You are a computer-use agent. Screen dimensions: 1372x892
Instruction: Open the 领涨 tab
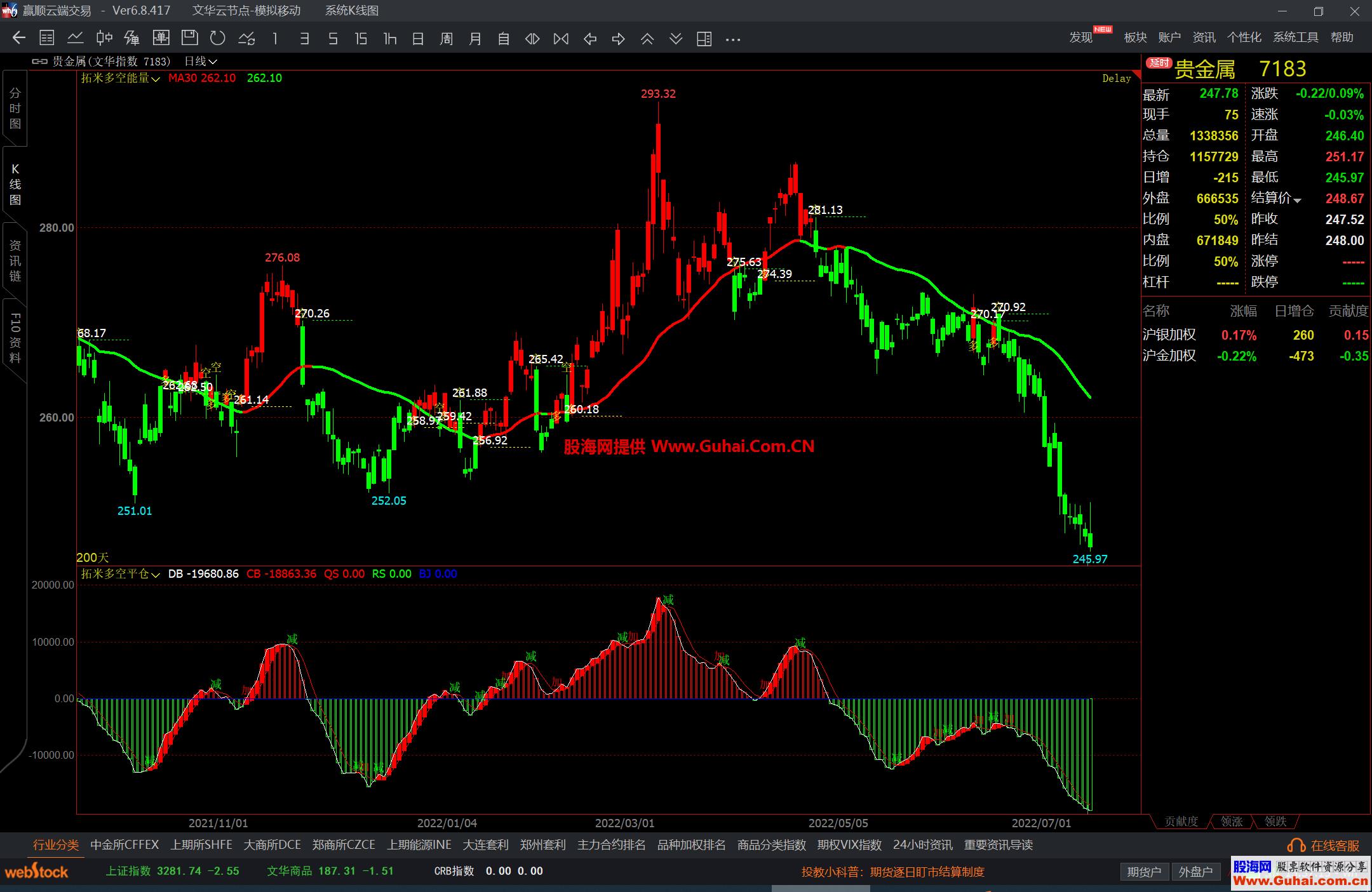[x=1232, y=822]
